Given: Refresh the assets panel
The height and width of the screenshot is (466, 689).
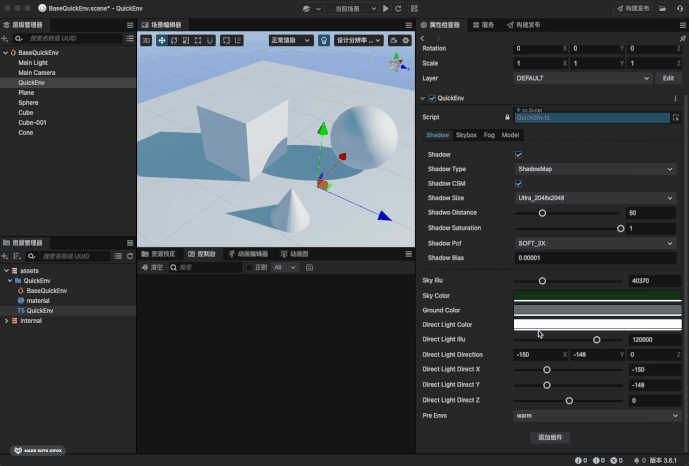Looking at the screenshot, I should click(130, 256).
